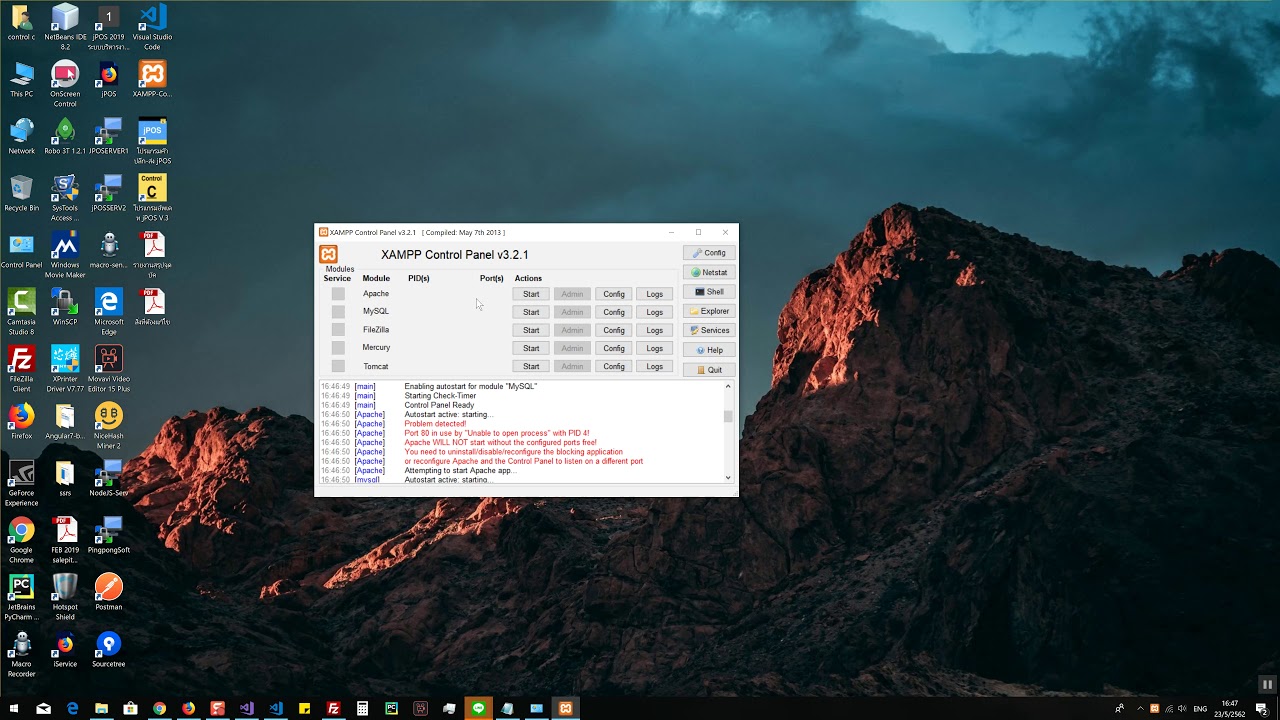This screenshot has width=1280, height=720.
Task: Select the Postman desktop icon
Action: coord(108,592)
